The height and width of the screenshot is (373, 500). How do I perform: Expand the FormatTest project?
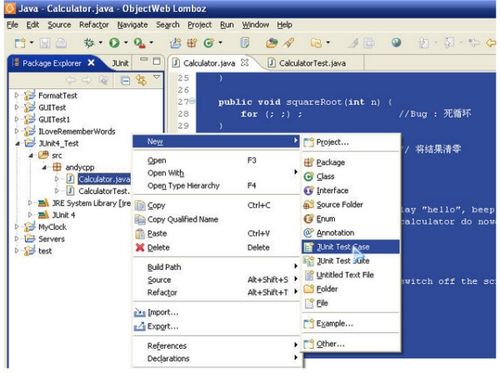tap(16, 96)
